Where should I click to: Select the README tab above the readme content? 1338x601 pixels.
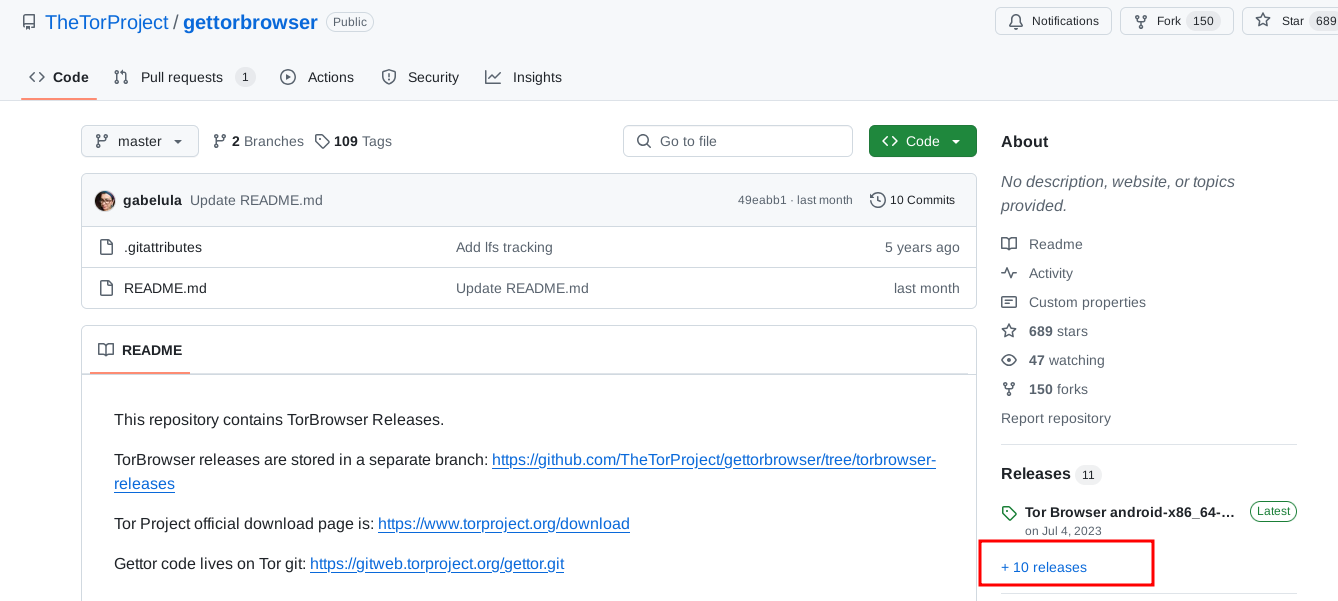[x=140, y=350]
